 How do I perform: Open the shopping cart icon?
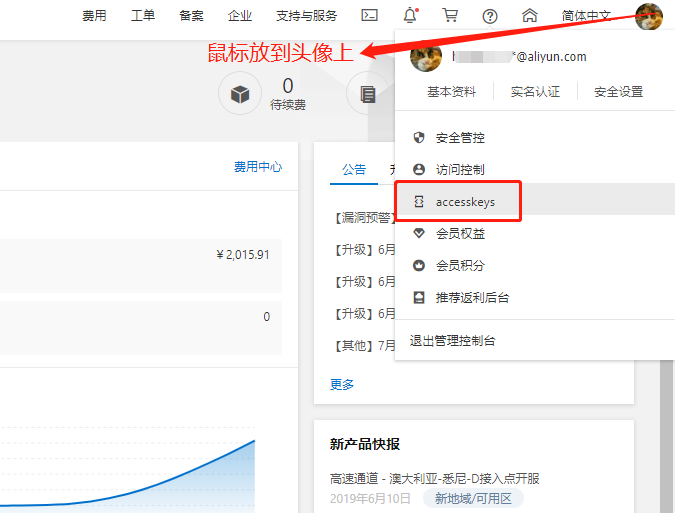(x=450, y=15)
